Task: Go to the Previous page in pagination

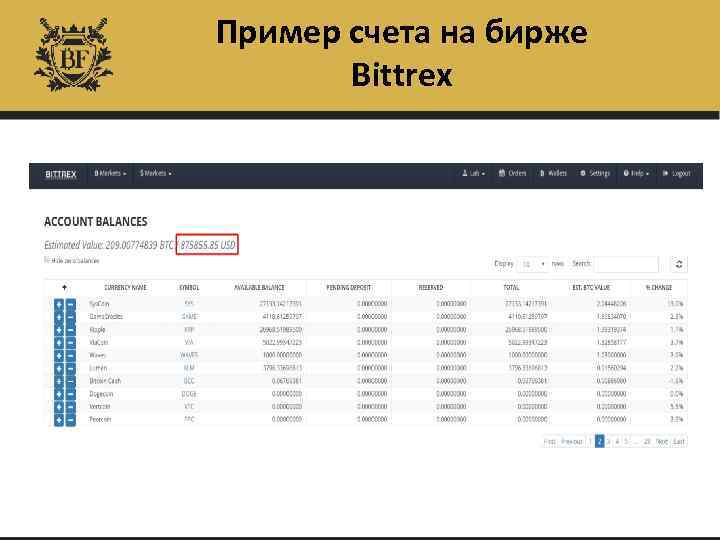Action: (x=572, y=442)
